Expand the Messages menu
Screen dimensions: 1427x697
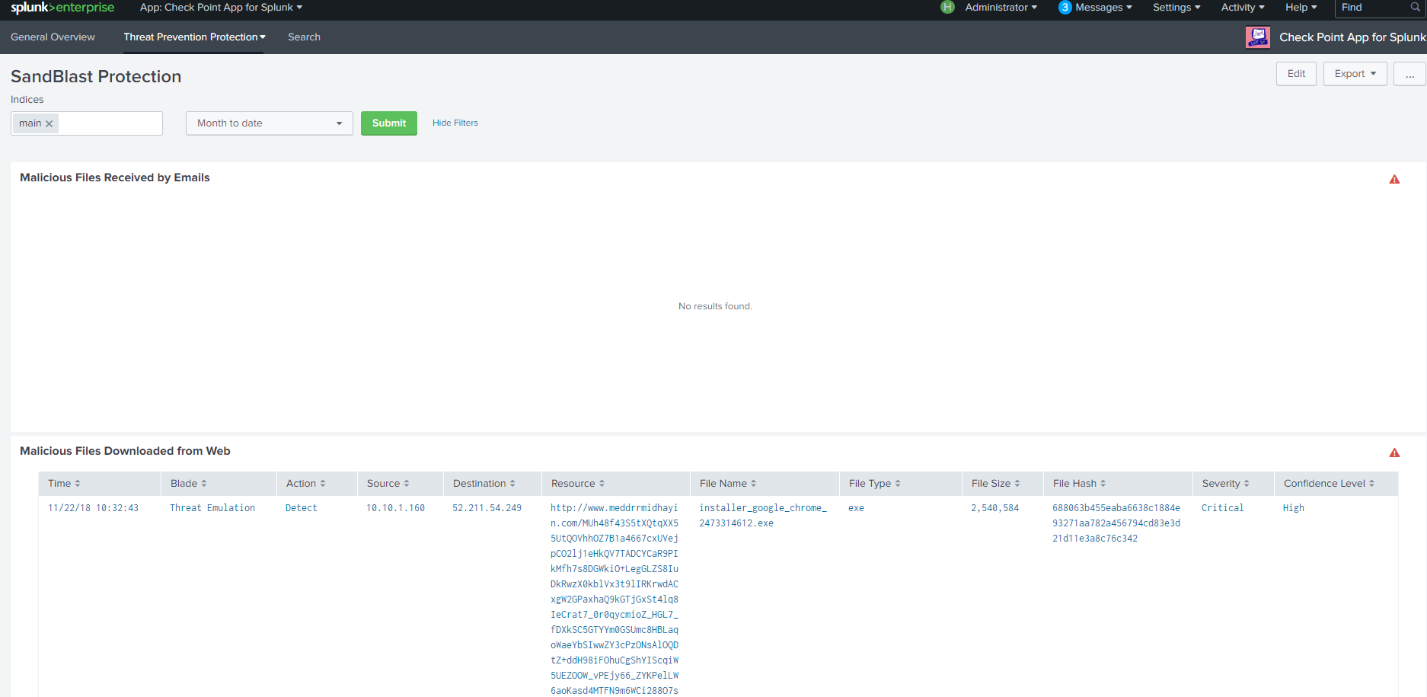click(1104, 7)
